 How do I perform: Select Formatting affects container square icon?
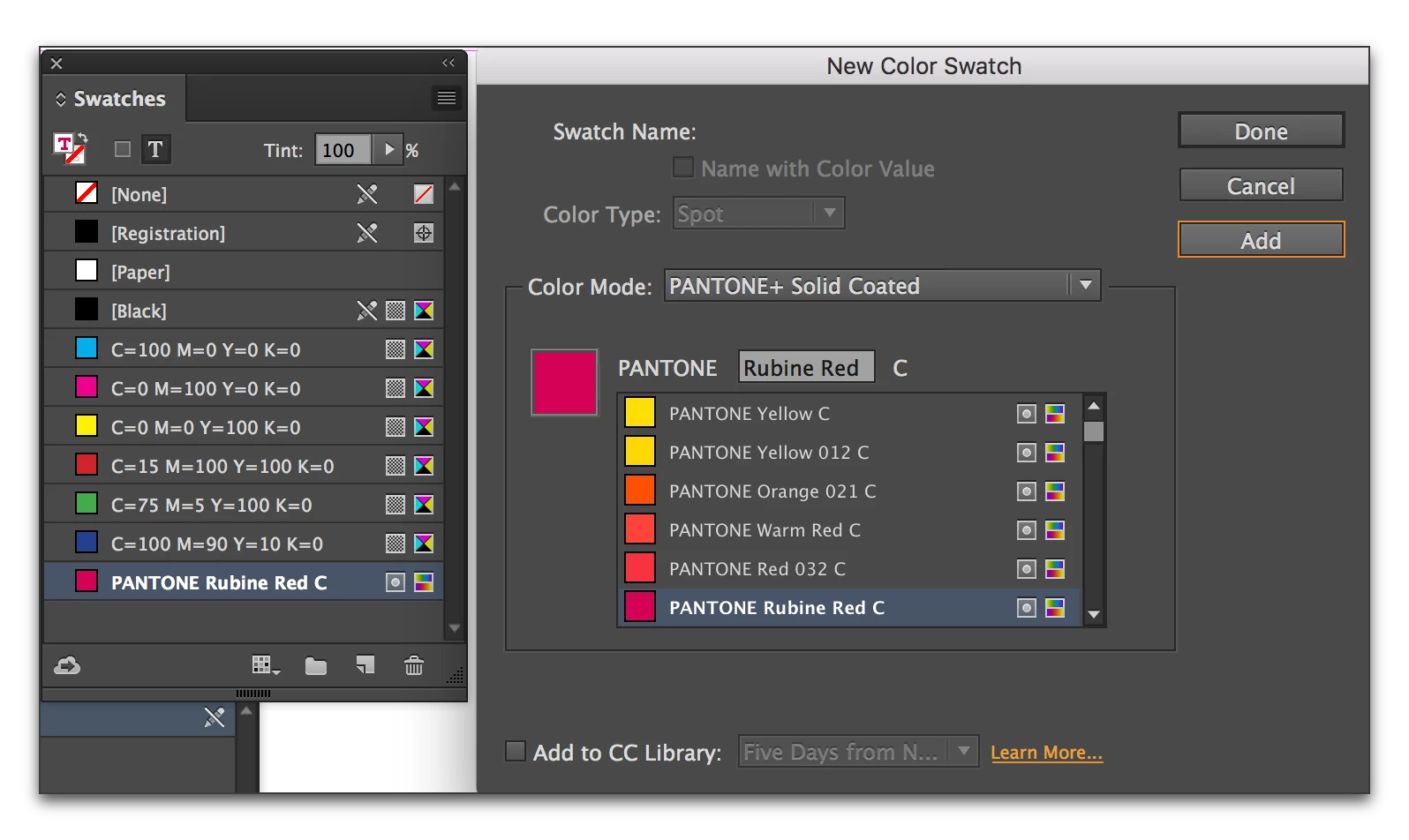click(123, 149)
